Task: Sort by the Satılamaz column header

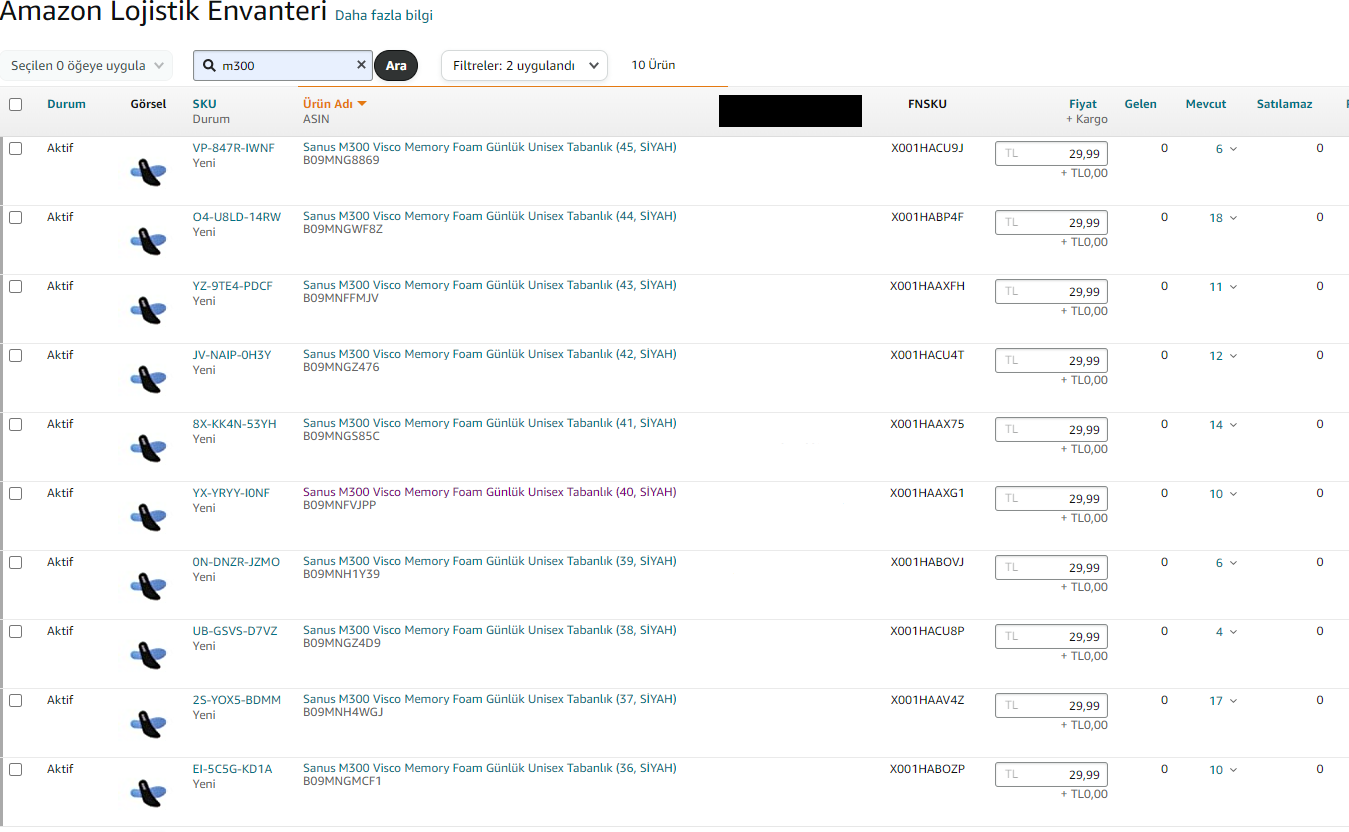Action: click(1284, 104)
